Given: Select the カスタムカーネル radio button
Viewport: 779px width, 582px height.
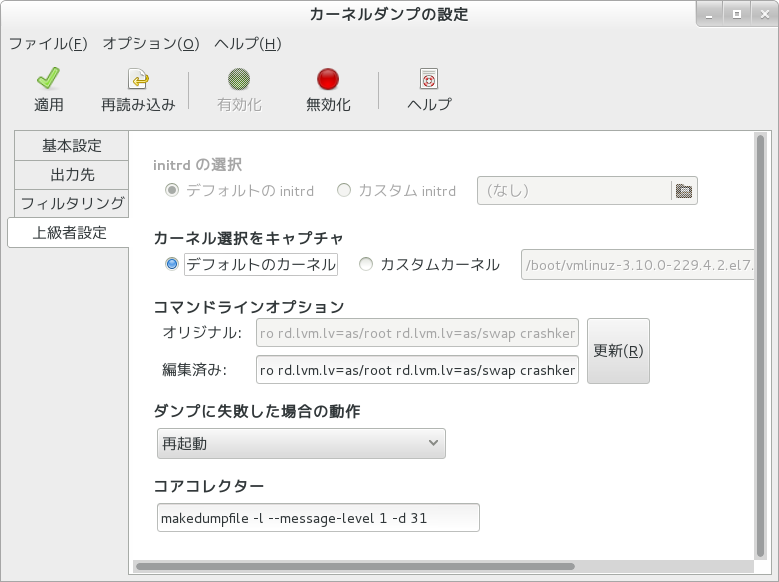Looking at the screenshot, I should 366,265.
